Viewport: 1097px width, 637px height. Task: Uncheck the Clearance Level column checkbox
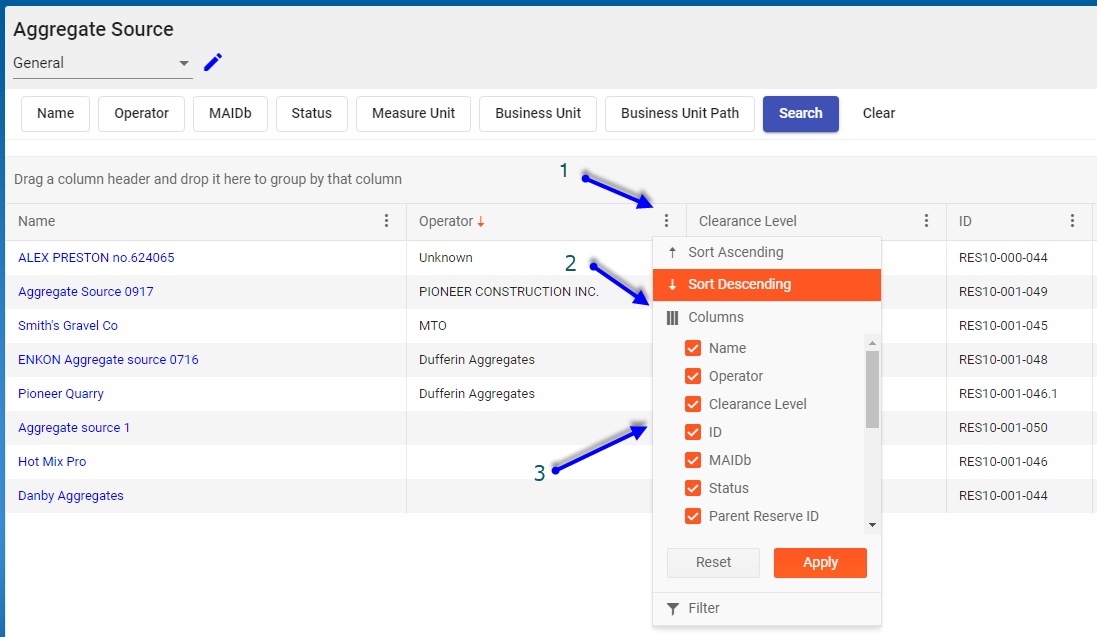pyautogui.click(x=692, y=404)
